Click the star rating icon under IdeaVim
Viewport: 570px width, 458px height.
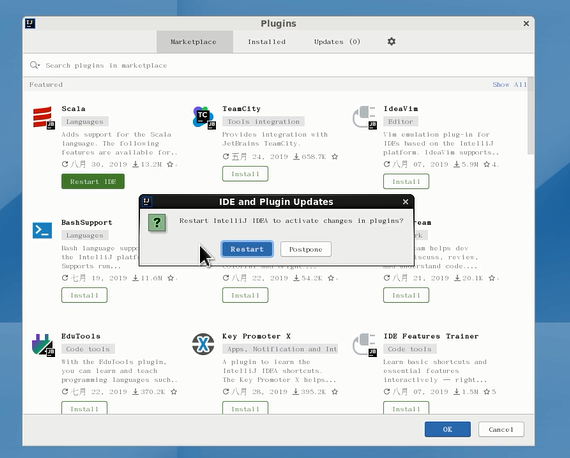[487, 164]
